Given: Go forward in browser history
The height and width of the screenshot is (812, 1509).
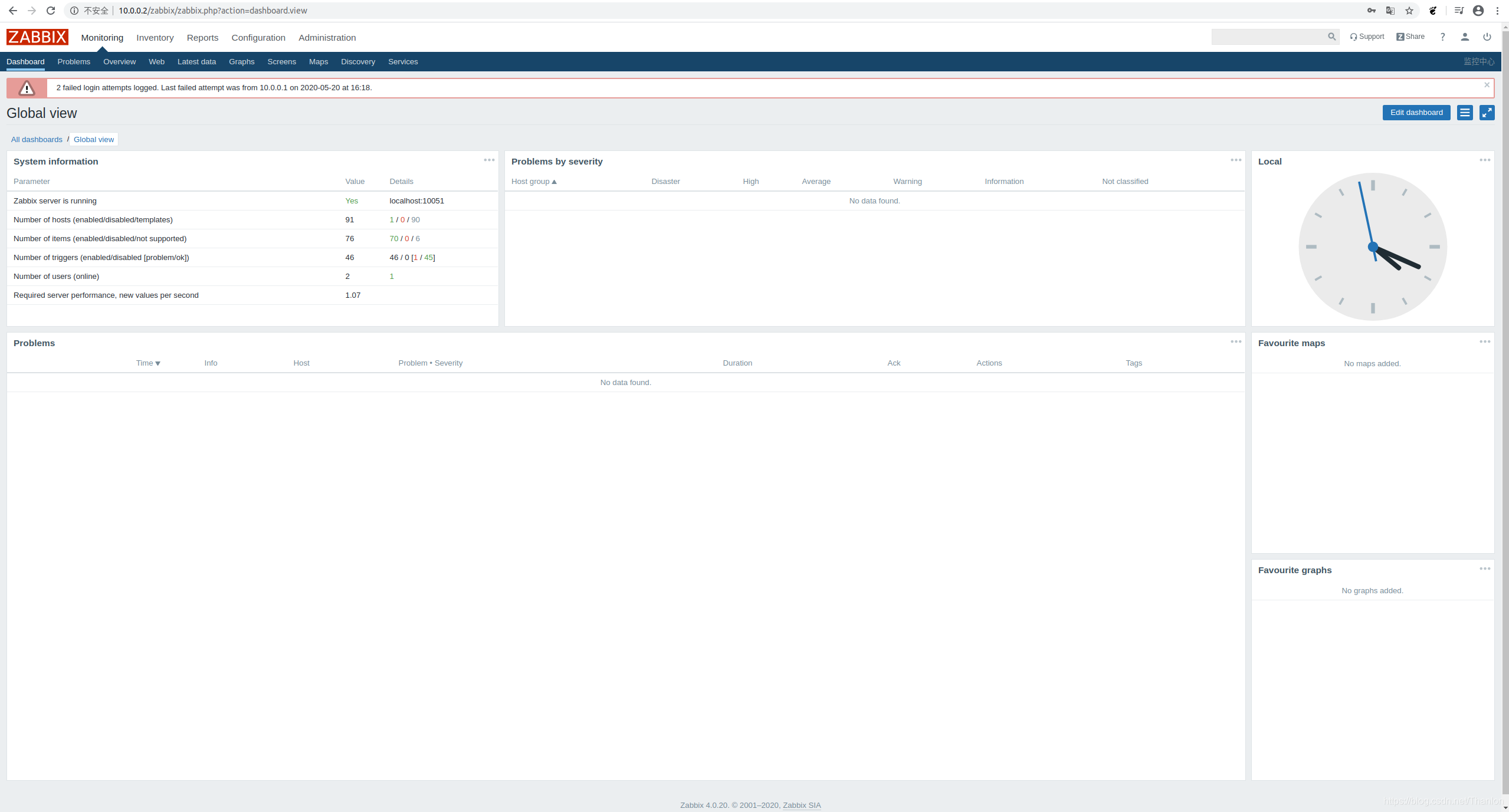Looking at the screenshot, I should tap(31, 11).
